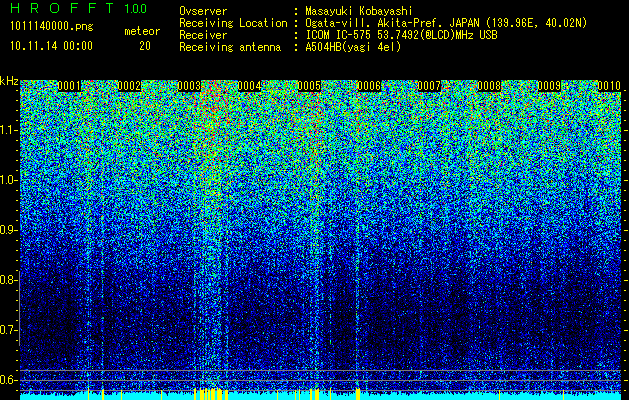Select the meteor count value 20
Viewport: 629px width, 400px height.
click(145, 46)
